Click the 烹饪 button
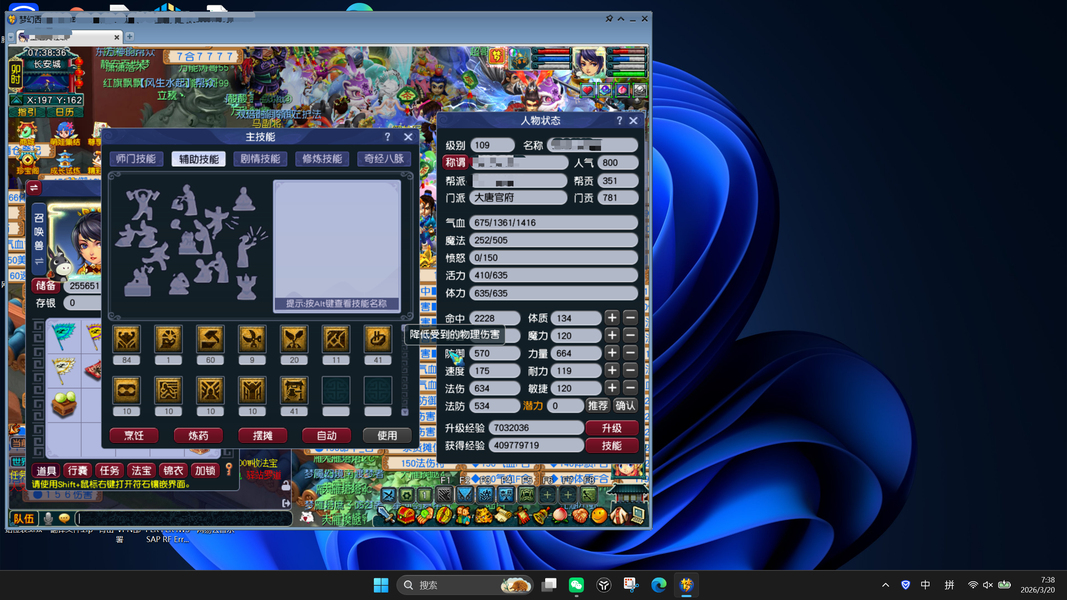Image resolution: width=1067 pixels, height=600 pixels. (134, 435)
